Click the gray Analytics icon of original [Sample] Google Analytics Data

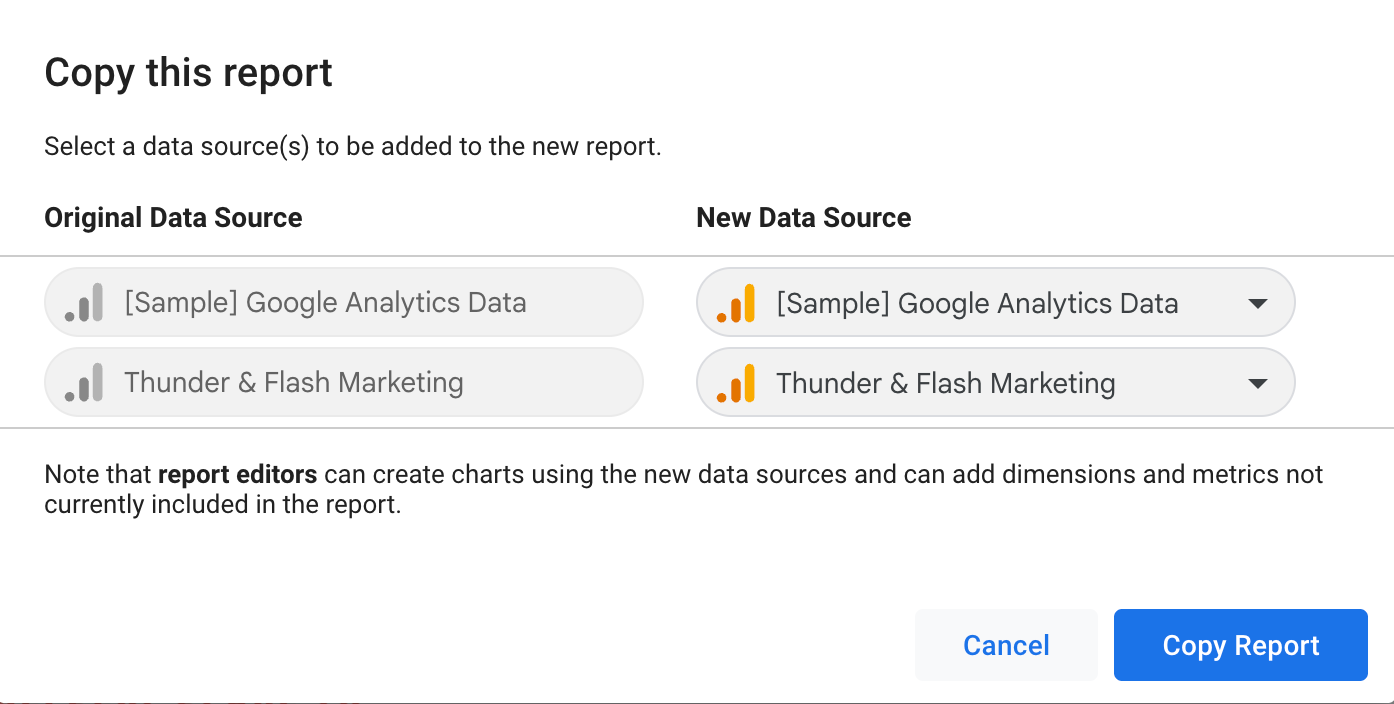84,302
